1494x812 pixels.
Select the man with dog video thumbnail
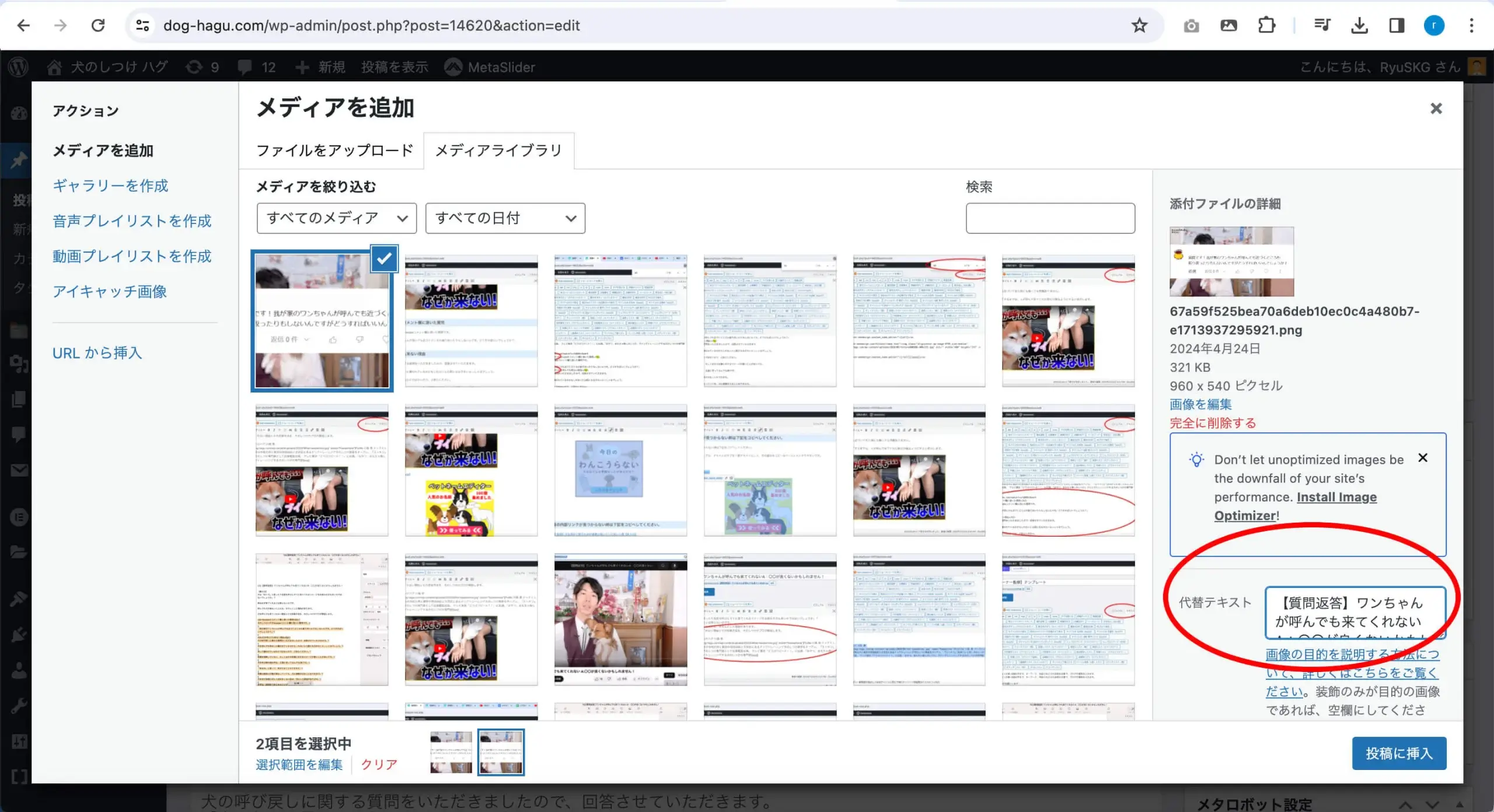click(620, 619)
